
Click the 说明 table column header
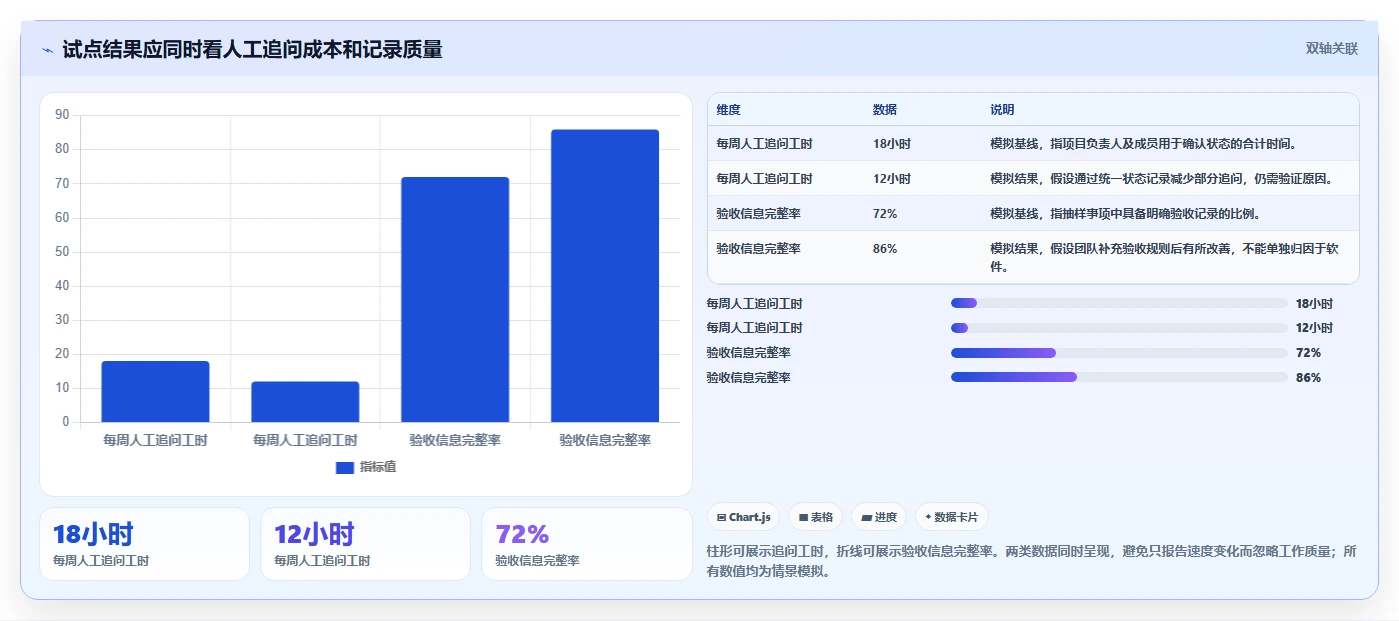click(x=1002, y=110)
